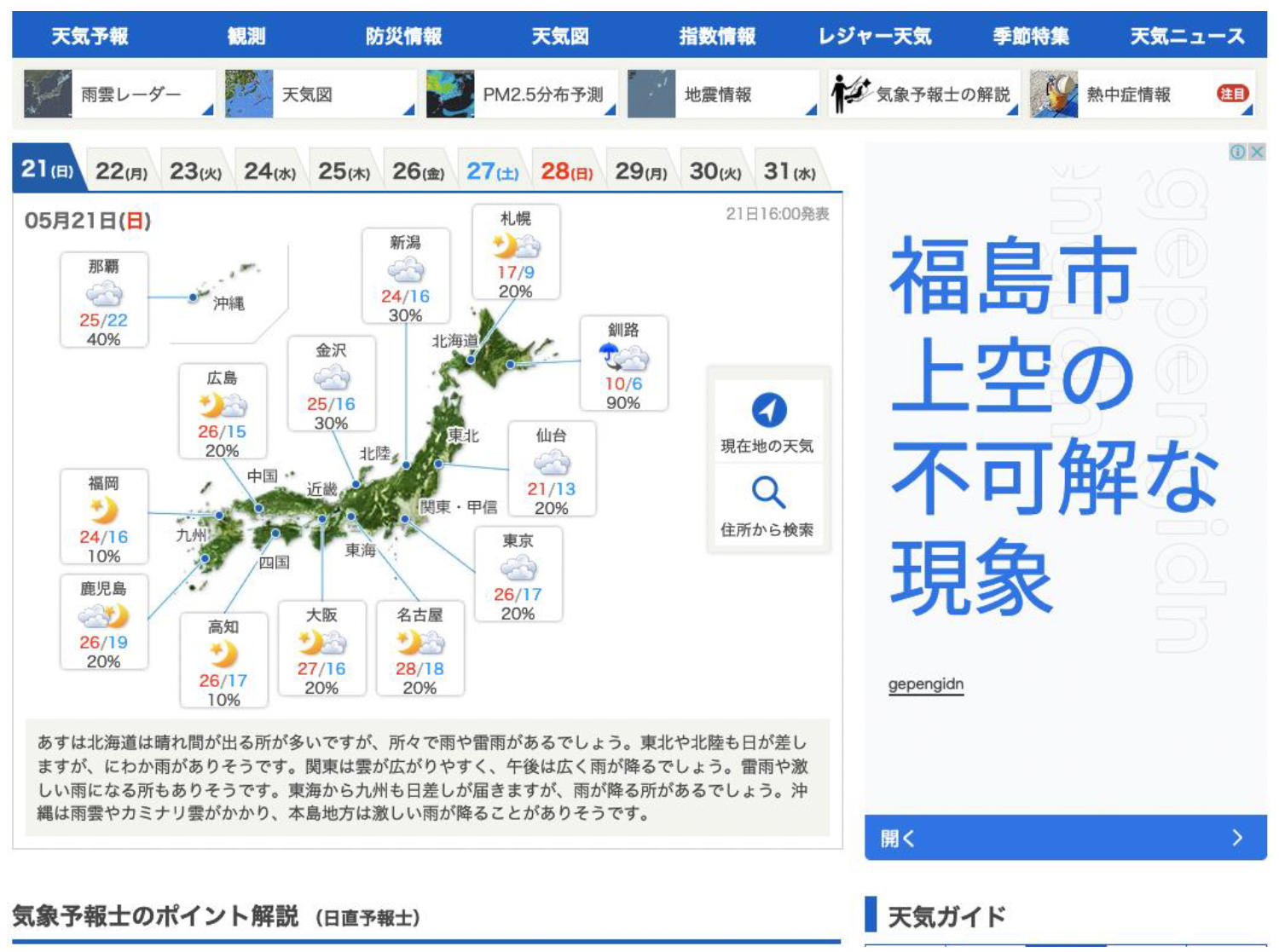Open the レジャー天気 menu
The width and height of the screenshot is (1279, 952).
[x=875, y=36]
